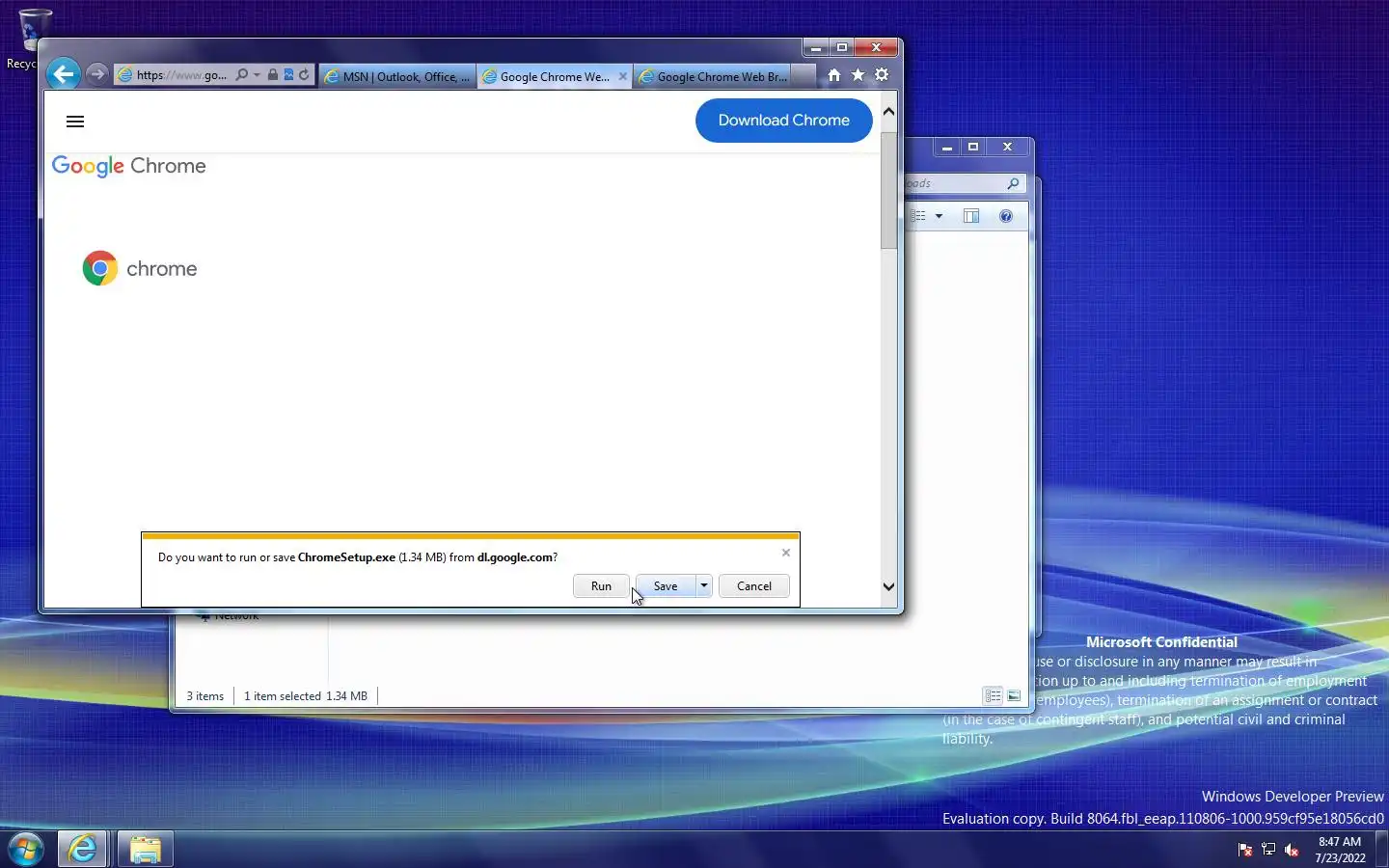Image resolution: width=1389 pixels, height=868 pixels.
Task: Minimize the Explorer window behind
Action: tap(947, 148)
